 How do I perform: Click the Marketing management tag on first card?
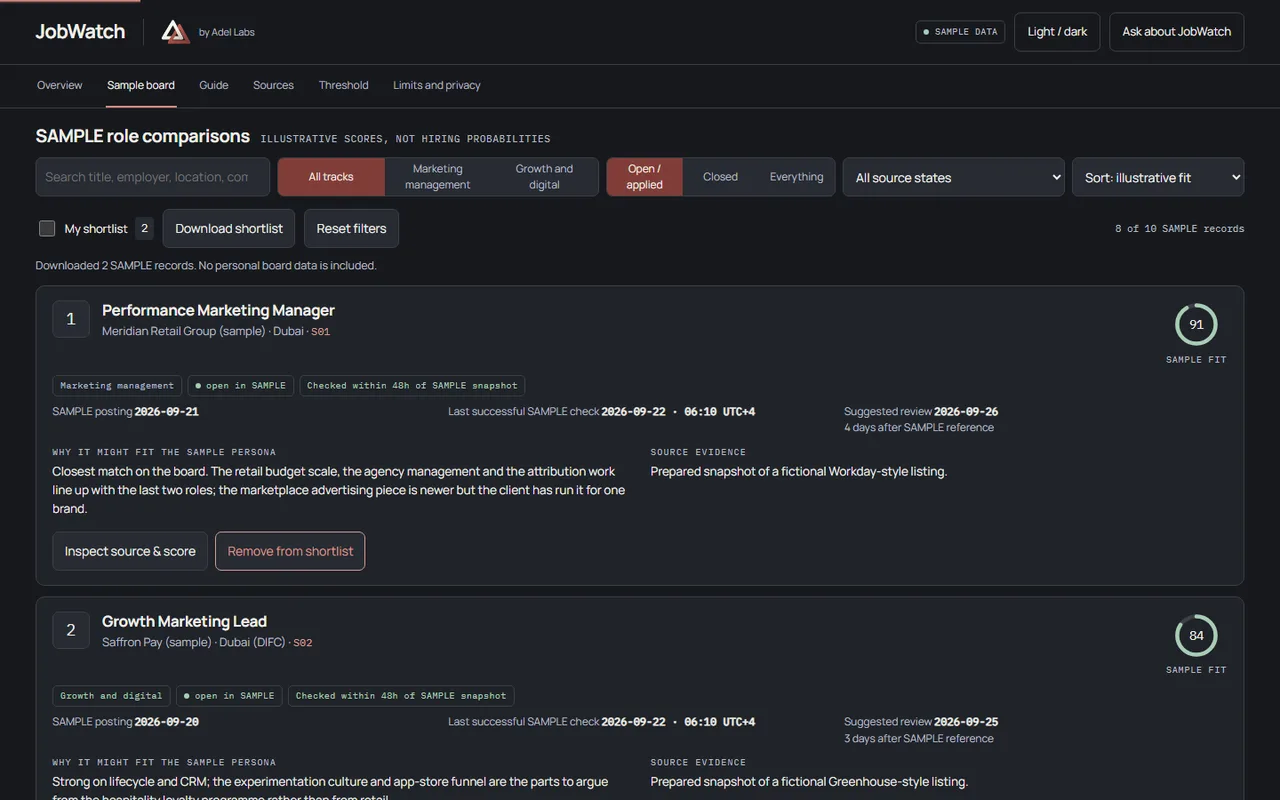pos(117,385)
